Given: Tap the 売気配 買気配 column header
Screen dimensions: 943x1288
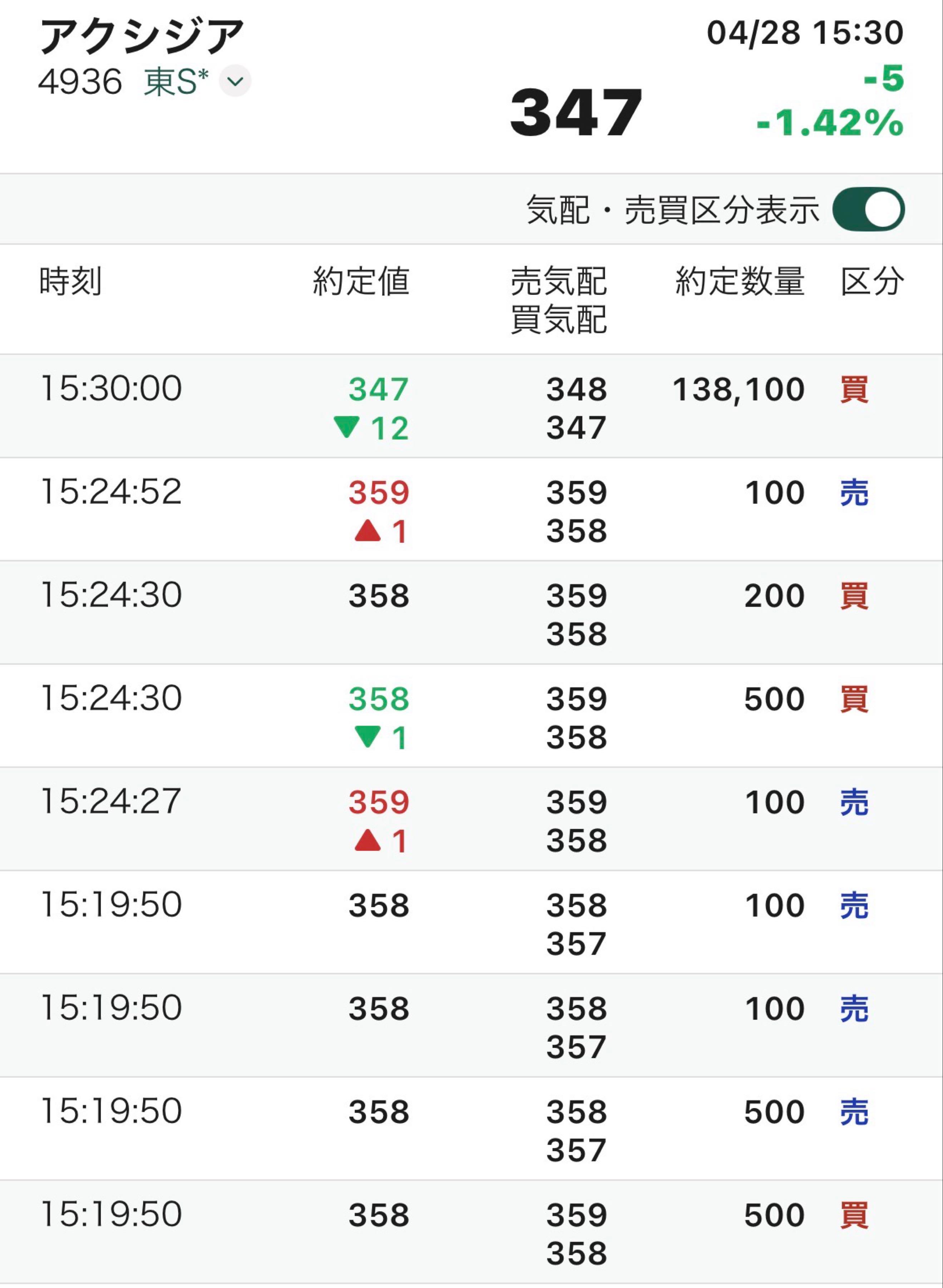Looking at the screenshot, I should (x=558, y=300).
